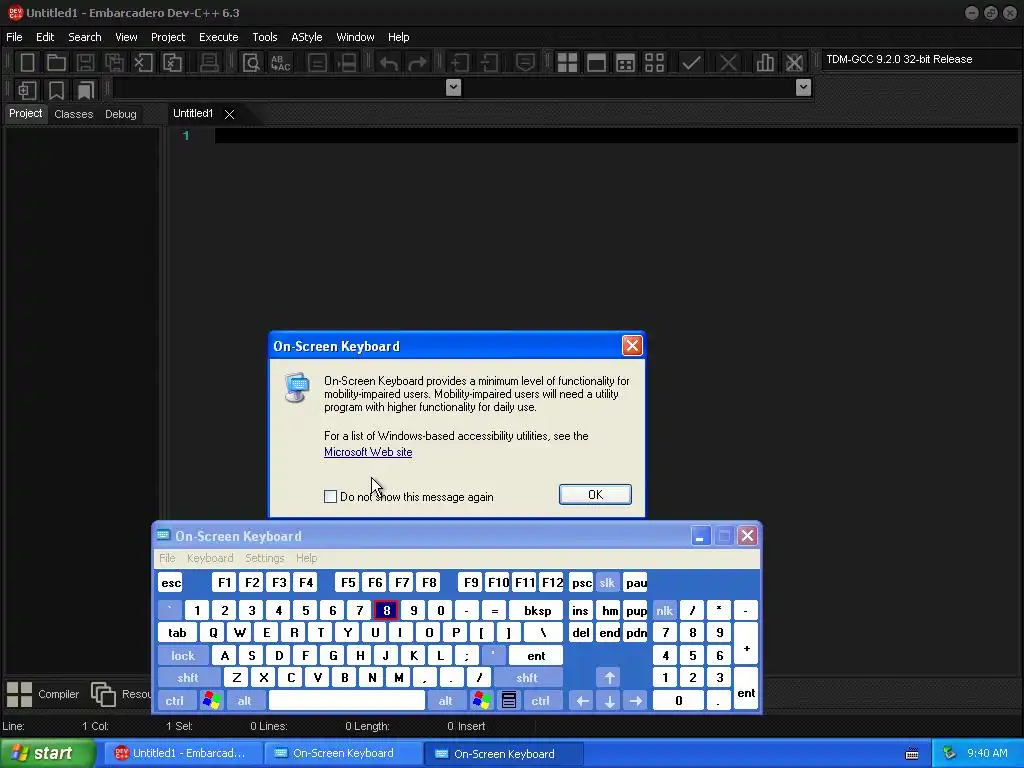Click the 'bksp' backspace key
The image size is (1024, 768).
point(537,611)
